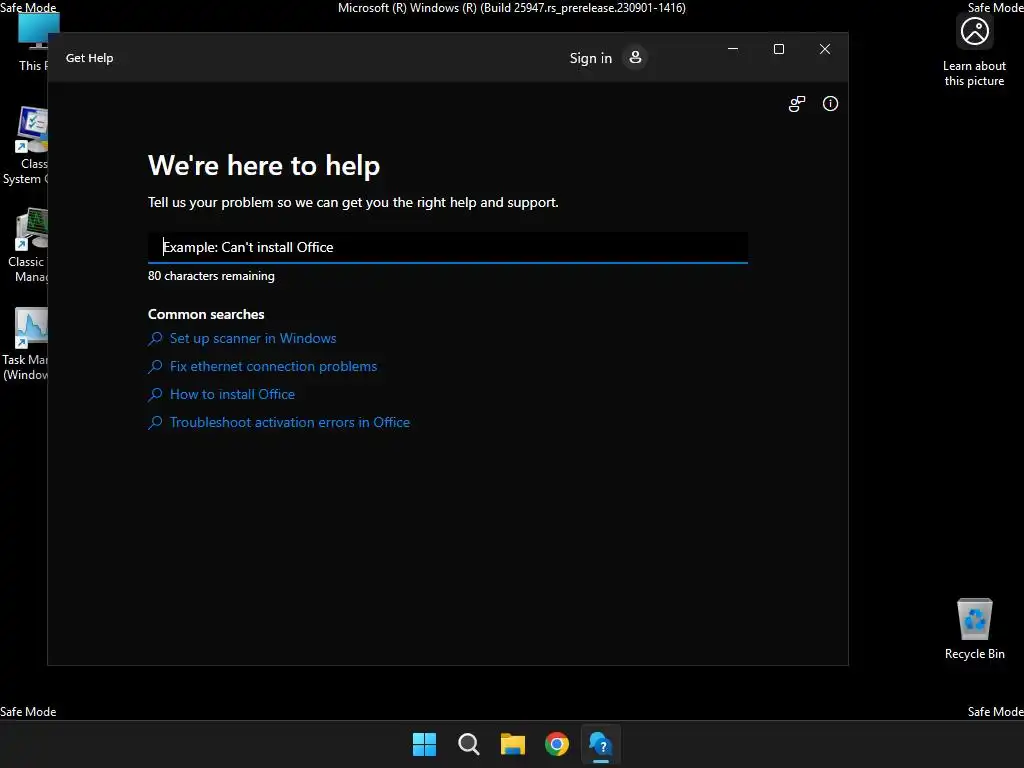Select the Recycle Bin desktop icon

pos(974,629)
